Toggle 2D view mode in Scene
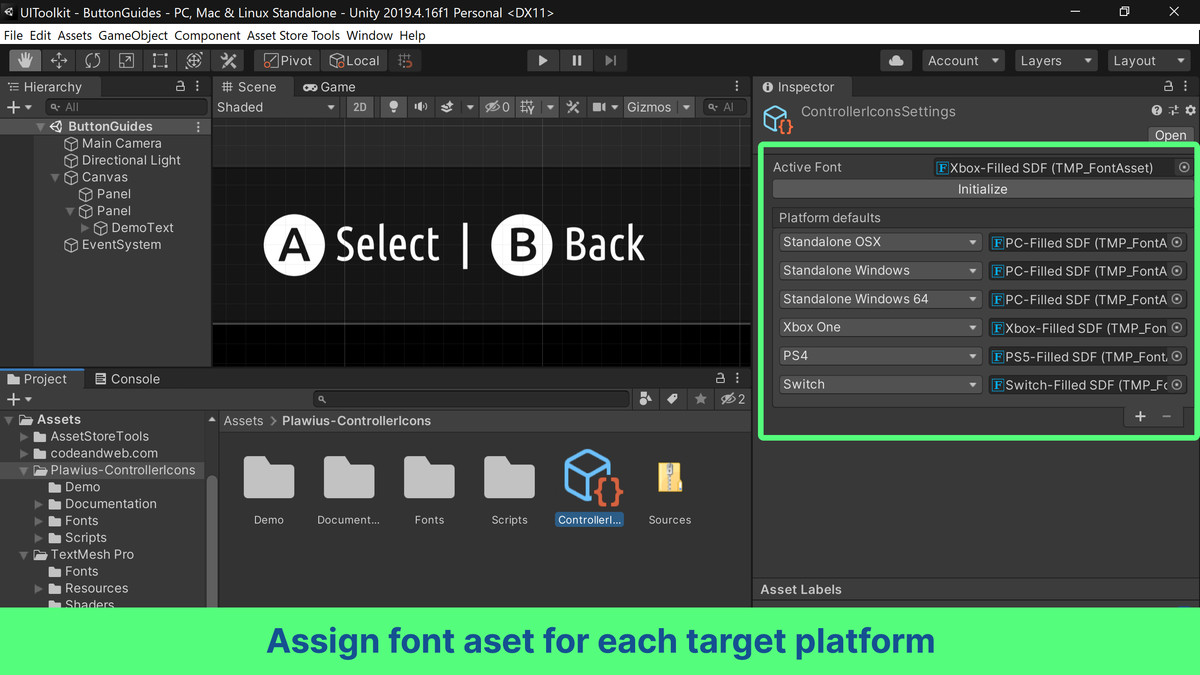Image resolution: width=1200 pixels, height=675 pixels. click(360, 107)
